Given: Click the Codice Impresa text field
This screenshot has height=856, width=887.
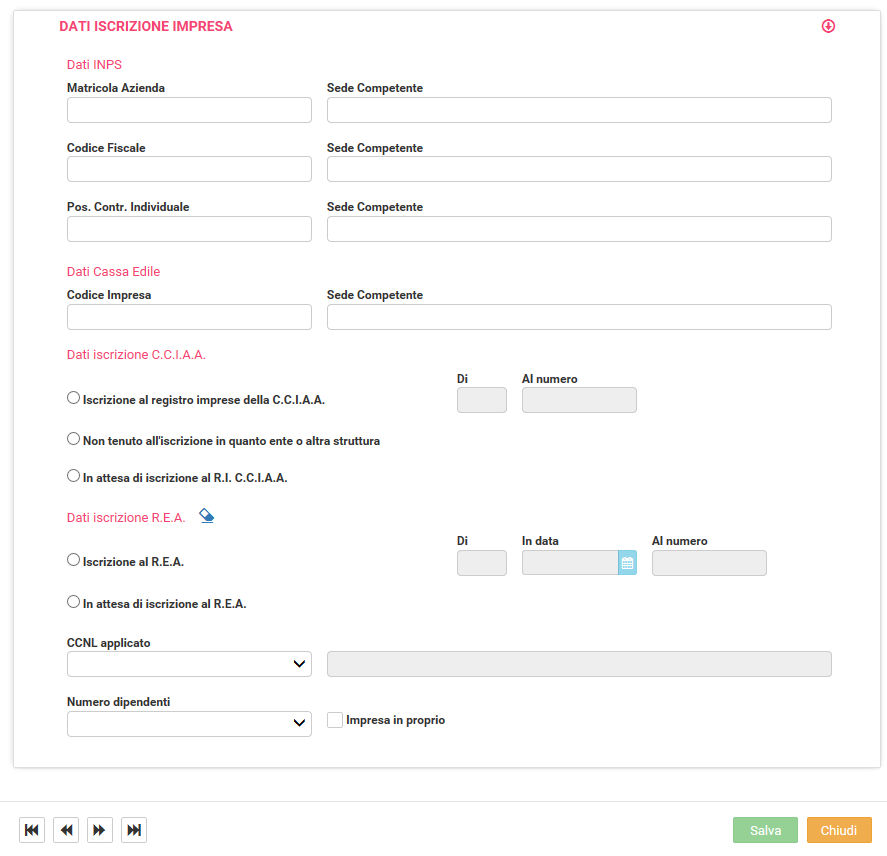Looking at the screenshot, I should [x=189, y=317].
